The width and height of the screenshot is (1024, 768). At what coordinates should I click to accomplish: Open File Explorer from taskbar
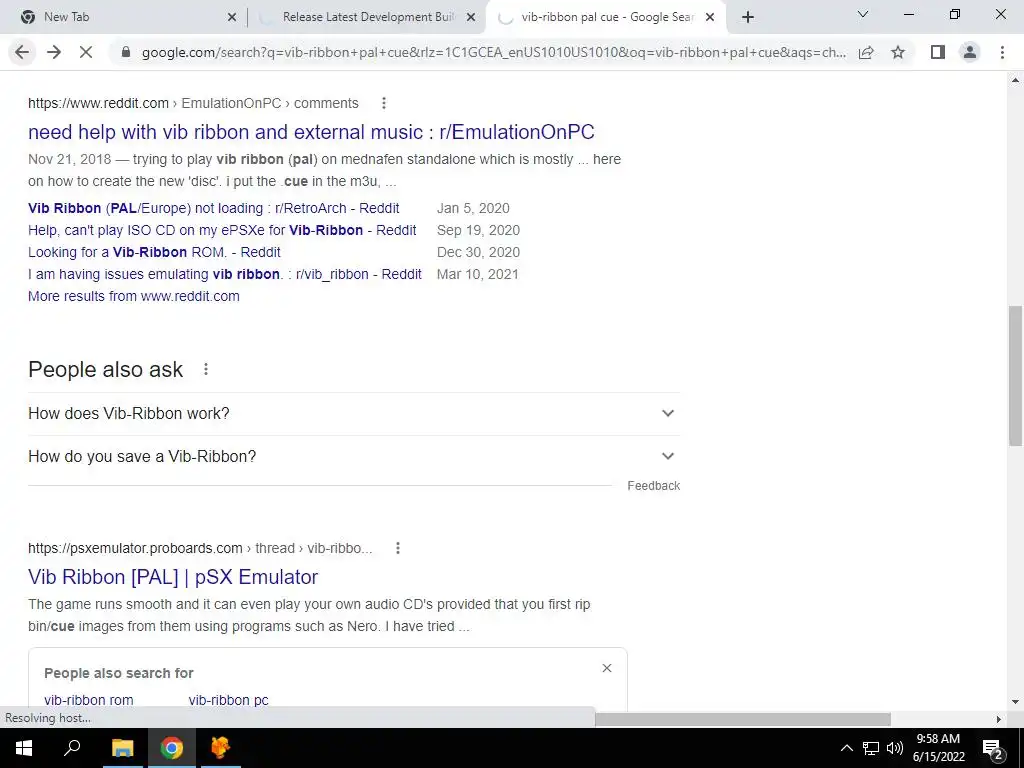point(122,748)
